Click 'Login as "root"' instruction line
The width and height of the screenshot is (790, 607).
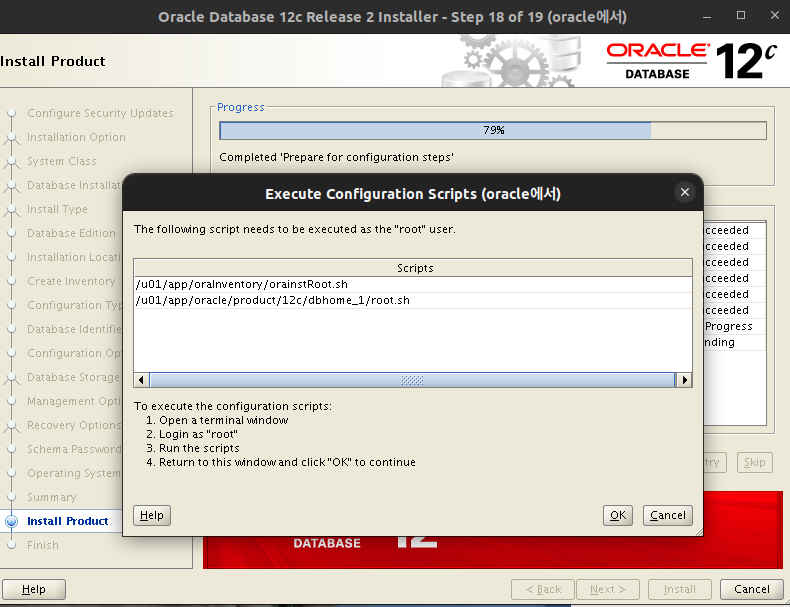pyautogui.click(x=191, y=434)
